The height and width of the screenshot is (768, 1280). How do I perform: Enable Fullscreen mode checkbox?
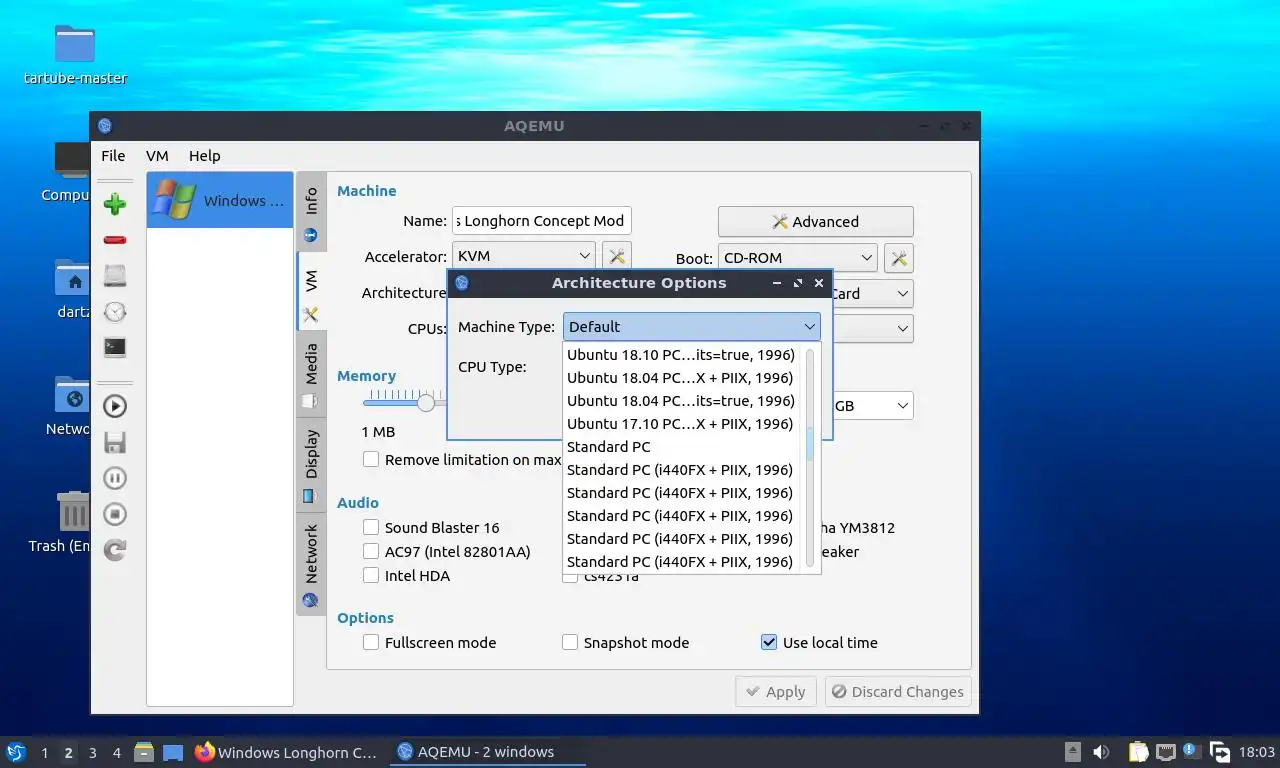pos(371,643)
